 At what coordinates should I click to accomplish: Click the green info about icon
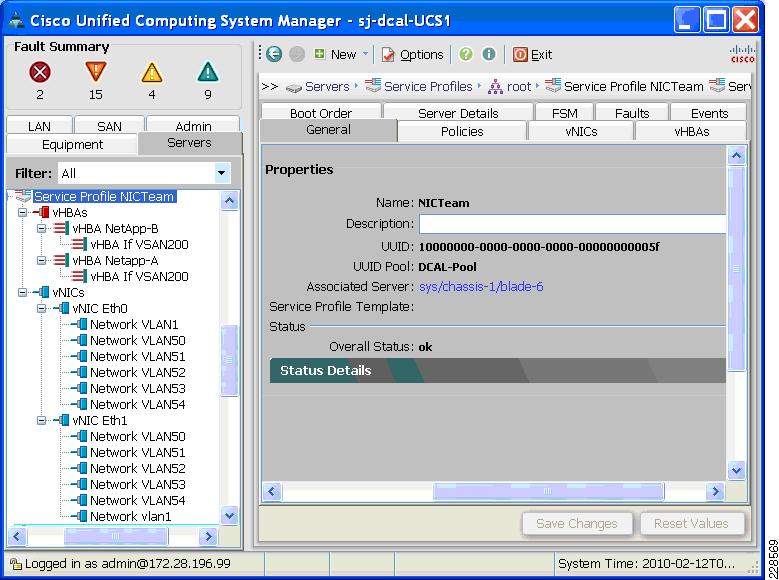489,54
